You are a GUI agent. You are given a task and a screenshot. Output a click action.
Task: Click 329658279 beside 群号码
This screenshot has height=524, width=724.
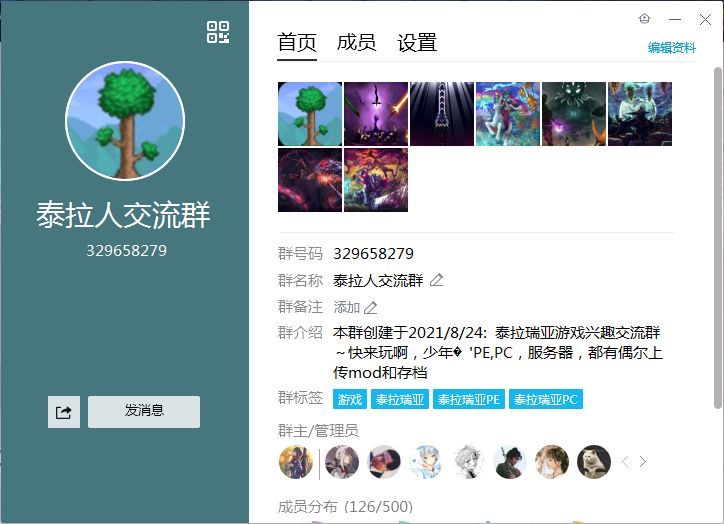pyautogui.click(x=374, y=253)
